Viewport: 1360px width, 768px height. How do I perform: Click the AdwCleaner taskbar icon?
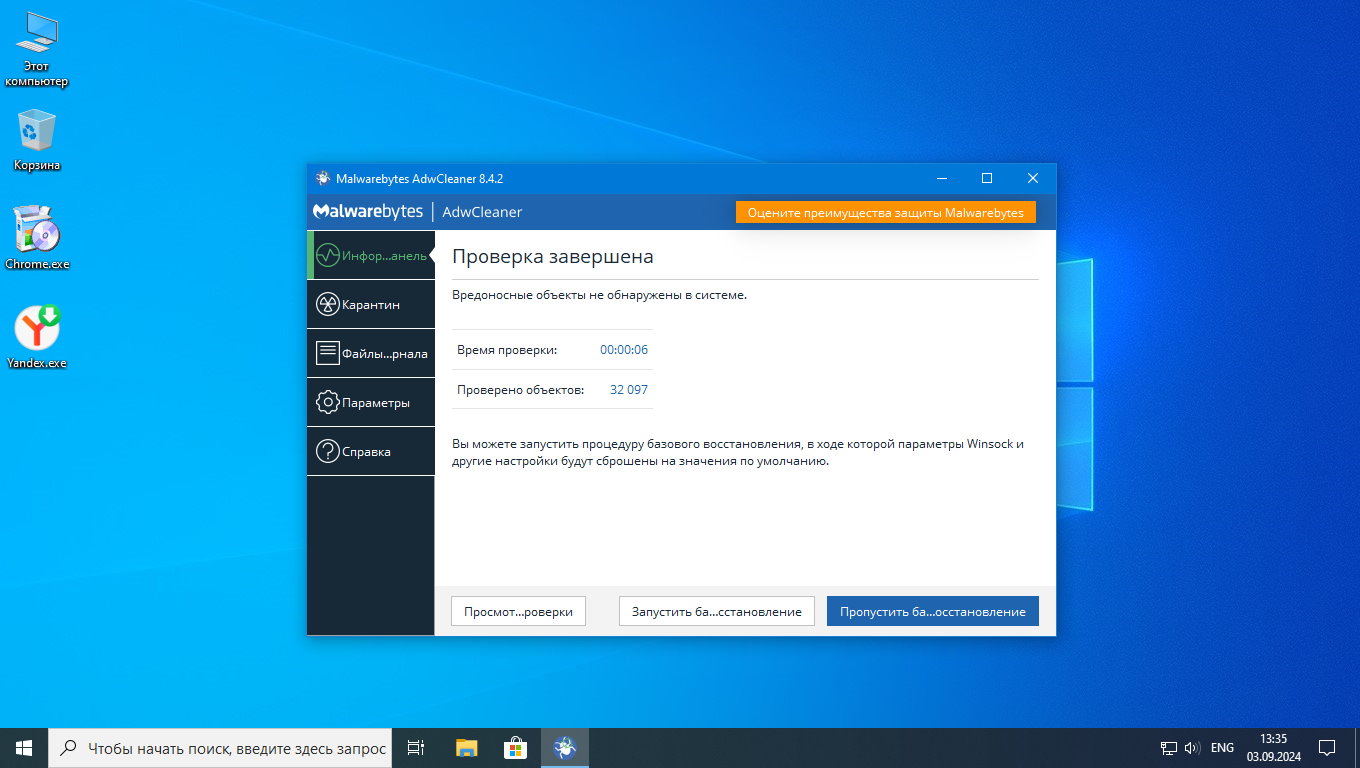[x=565, y=748]
